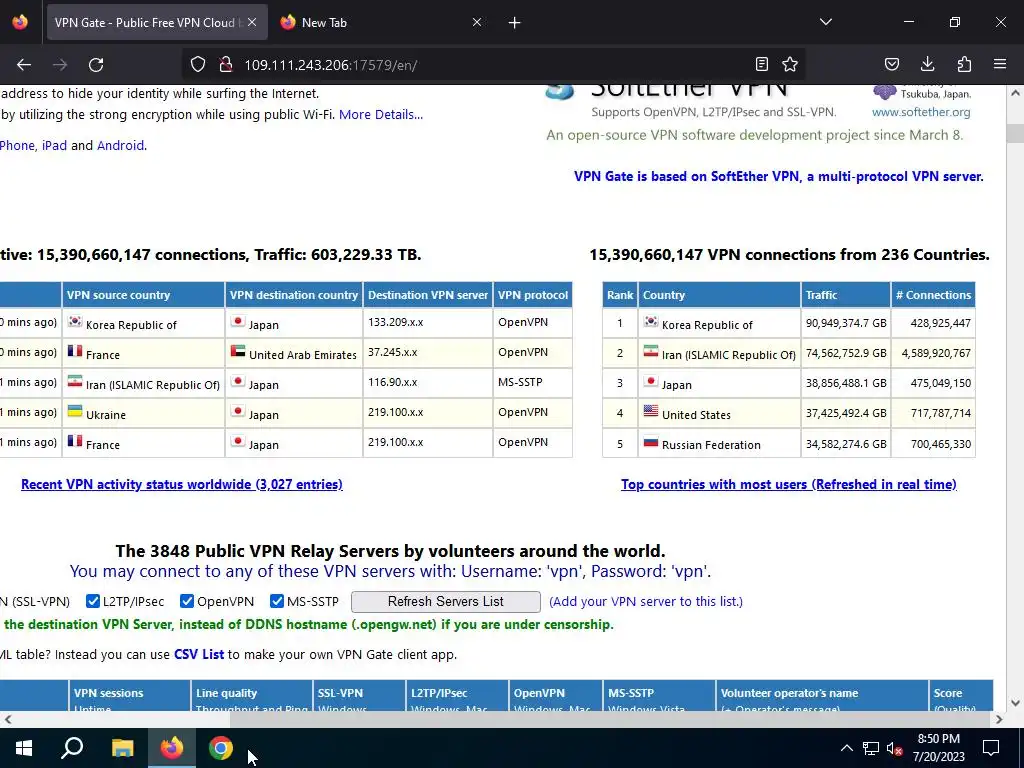The image size is (1024, 768).
Task: Close the New Tab tab
Action: 477,22
